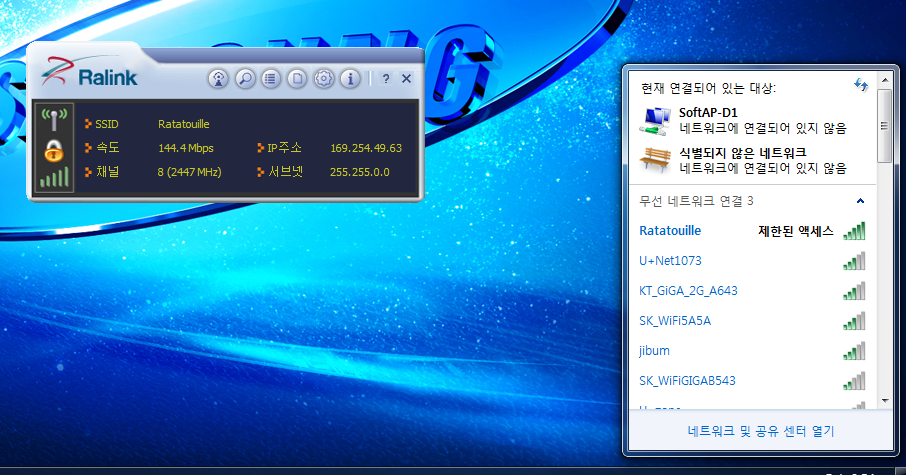Click the SSID value Ratatouille in Ralink
The image size is (906, 475).
click(x=184, y=124)
